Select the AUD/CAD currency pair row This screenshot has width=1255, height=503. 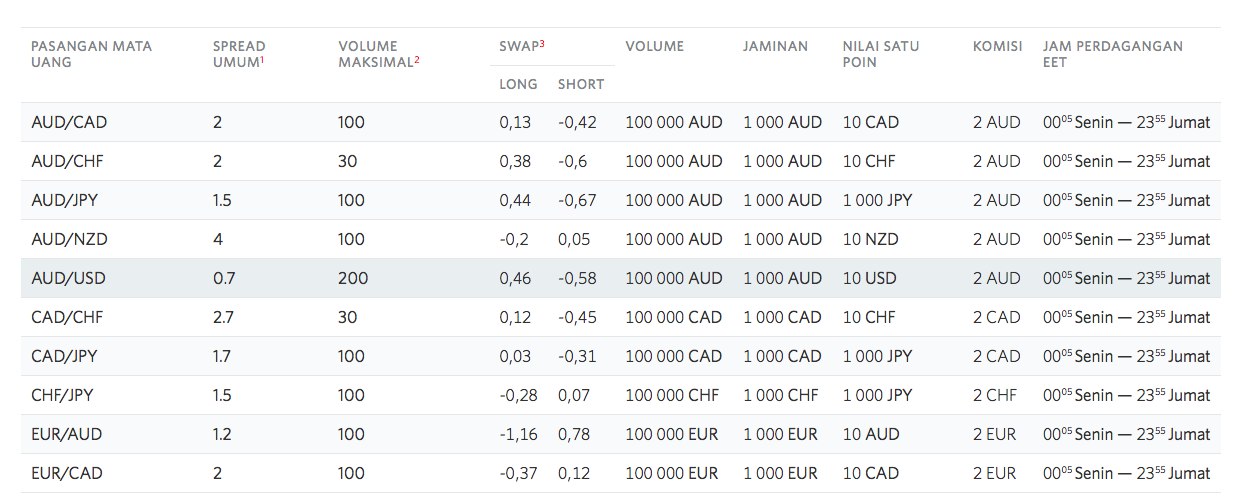click(621, 122)
